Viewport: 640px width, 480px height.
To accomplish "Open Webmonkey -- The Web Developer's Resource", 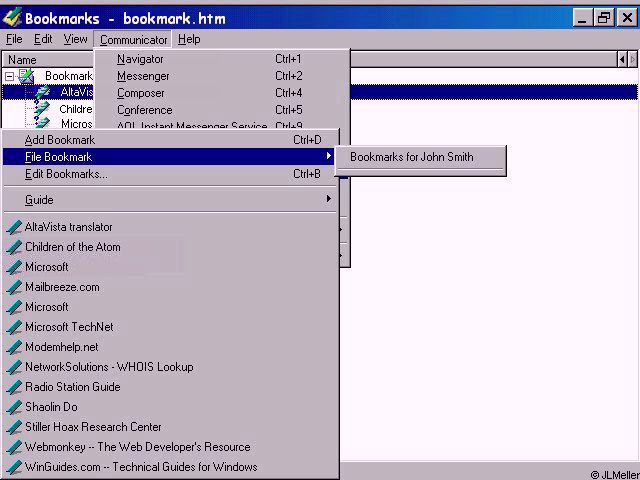I will point(171,447).
